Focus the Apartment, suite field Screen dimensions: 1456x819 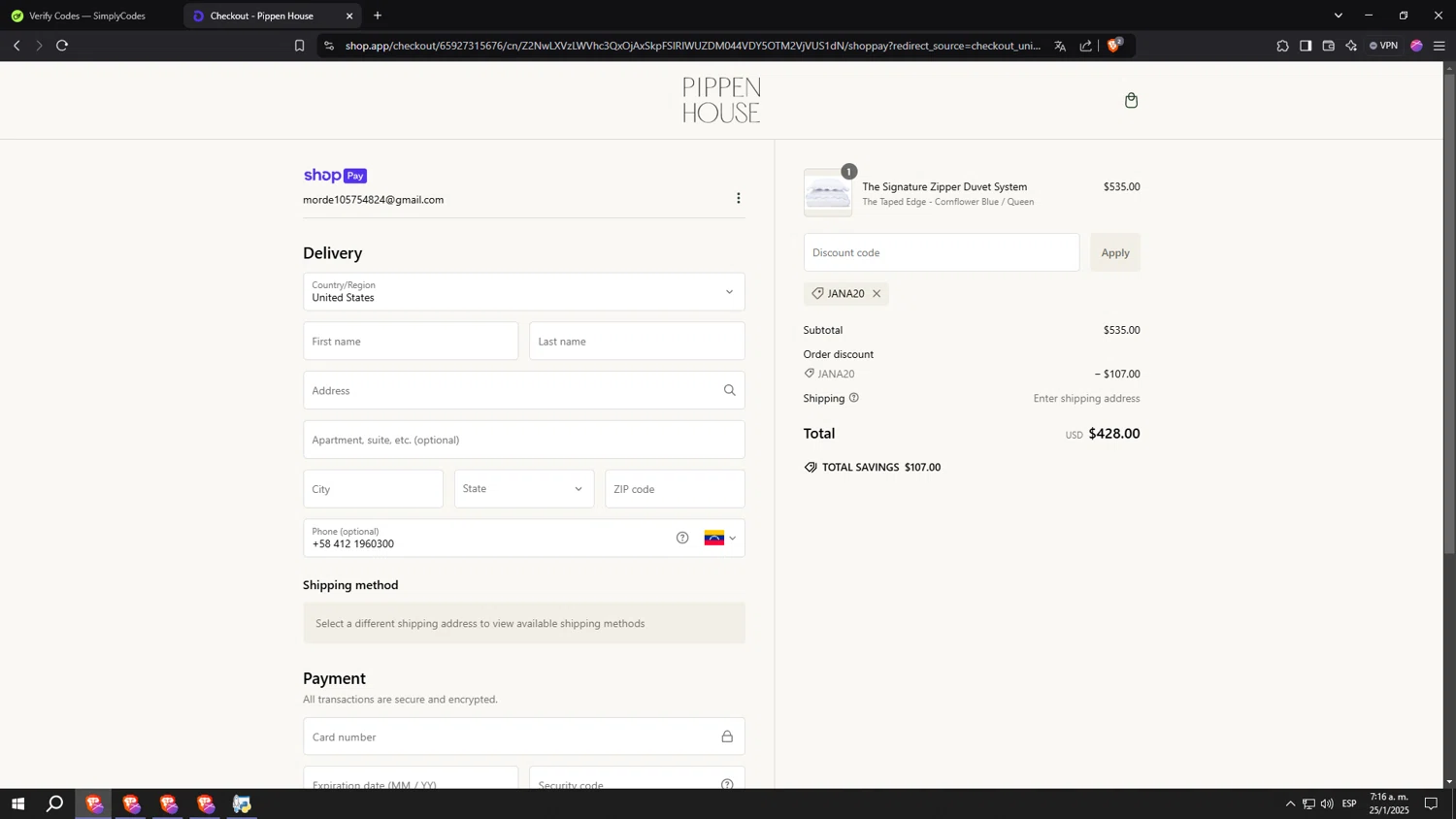(x=524, y=440)
